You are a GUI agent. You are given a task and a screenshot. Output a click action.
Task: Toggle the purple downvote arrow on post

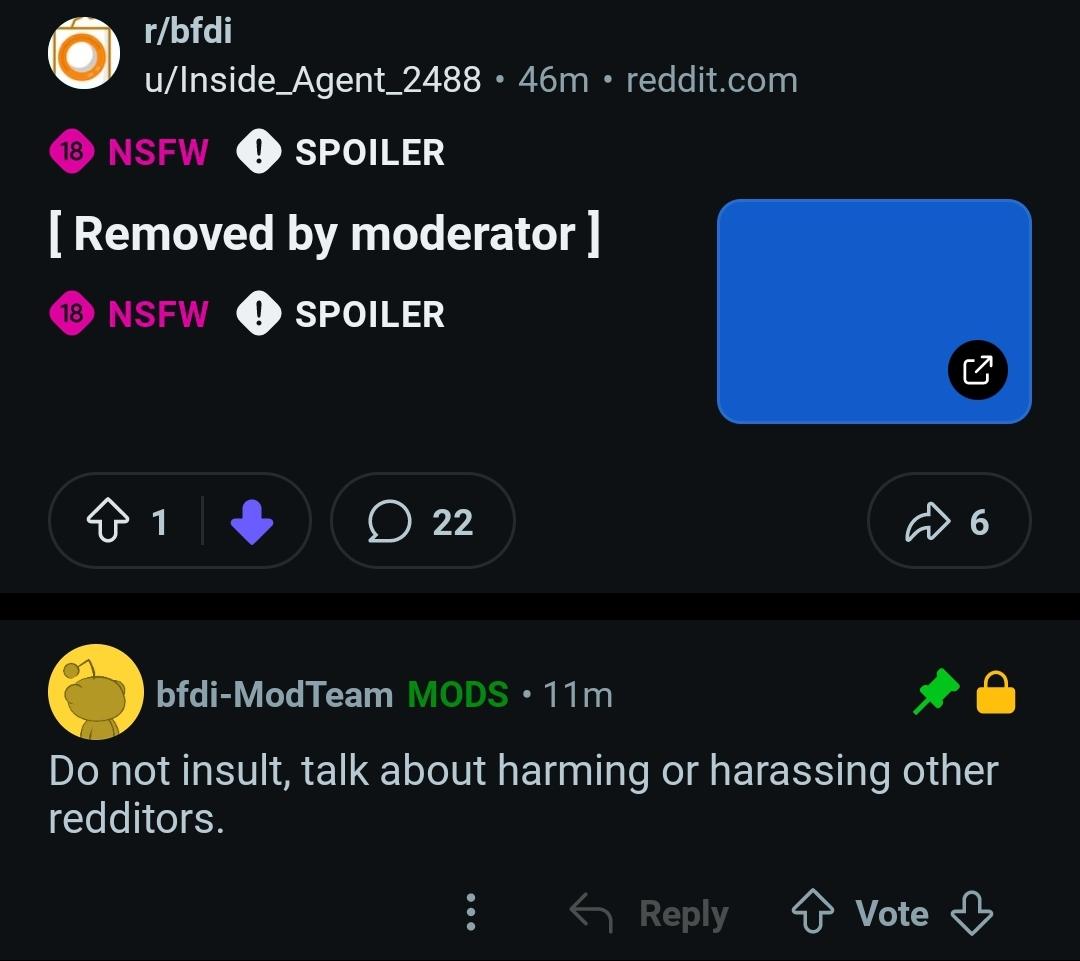[251, 522]
